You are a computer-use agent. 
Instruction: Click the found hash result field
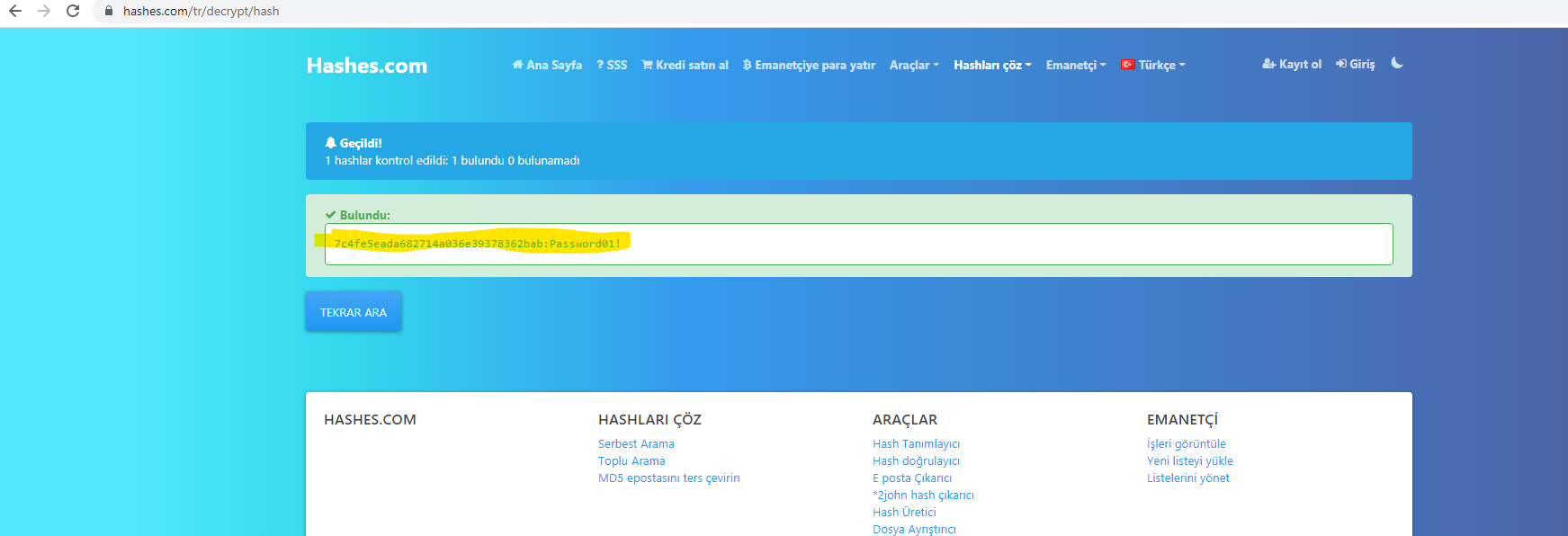point(858,244)
